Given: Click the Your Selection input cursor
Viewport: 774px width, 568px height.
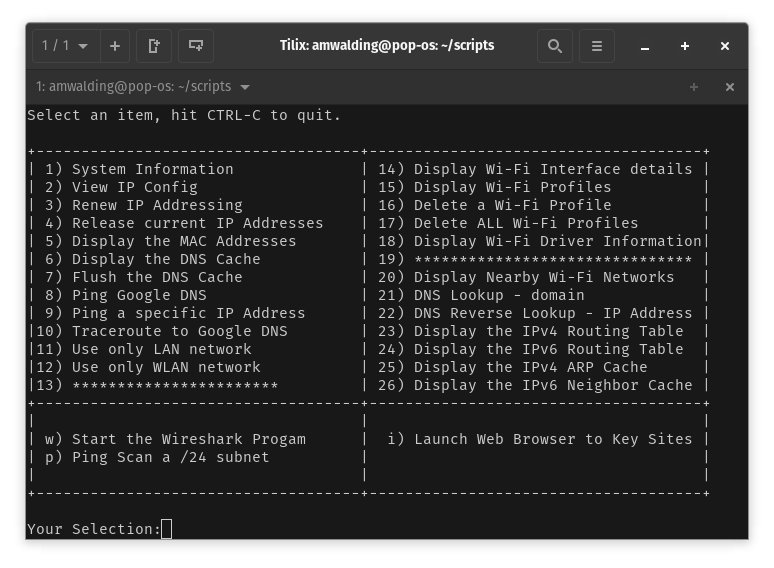Looking at the screenshot, I should (x=166, y=529).
